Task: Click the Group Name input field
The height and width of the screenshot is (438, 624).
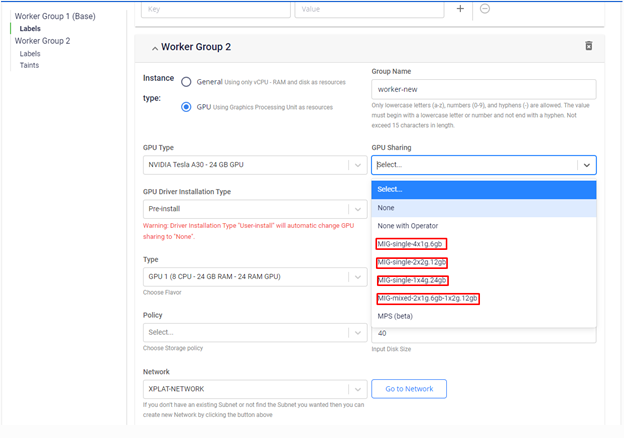Action: coord(483,89)
